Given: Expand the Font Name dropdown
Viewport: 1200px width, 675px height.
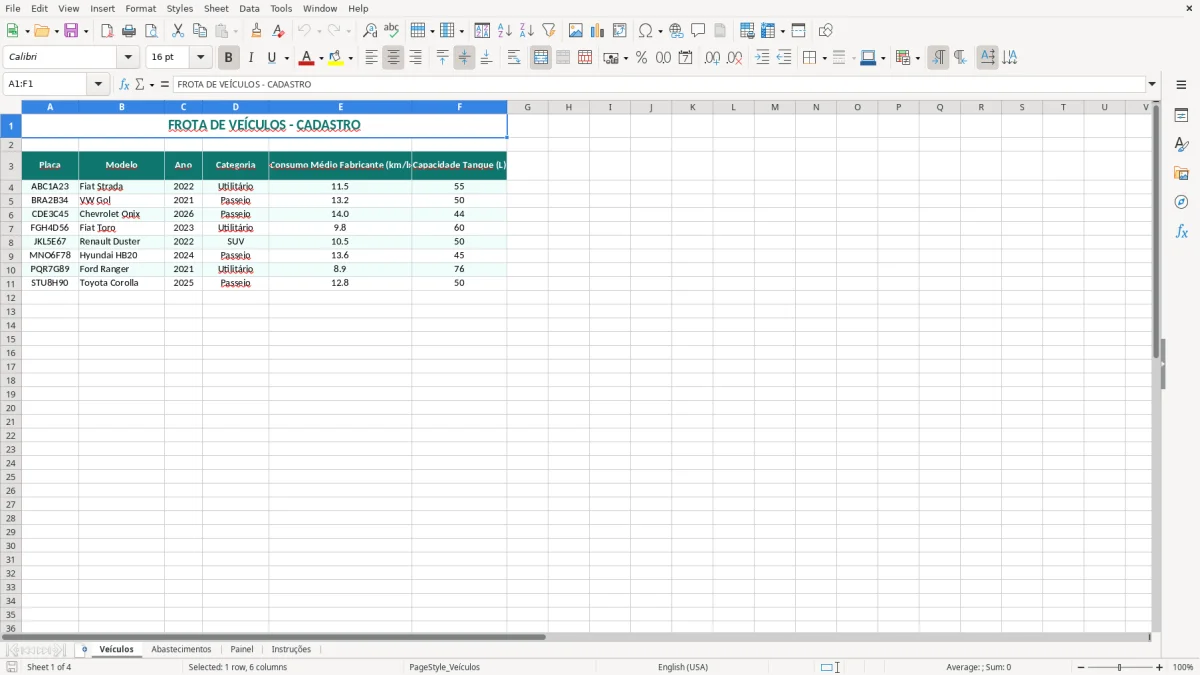Looking at the screenshot, I should tap(128, 58).
